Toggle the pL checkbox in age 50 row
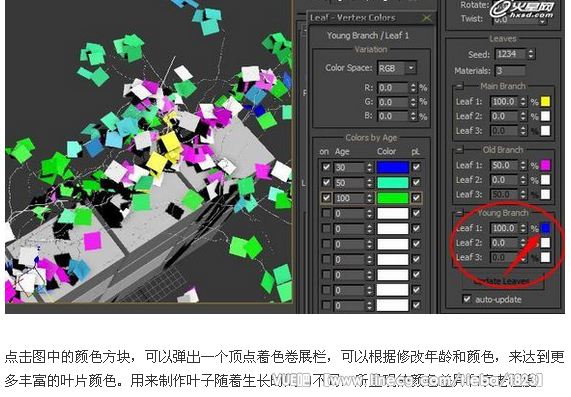 pos(416,182)
